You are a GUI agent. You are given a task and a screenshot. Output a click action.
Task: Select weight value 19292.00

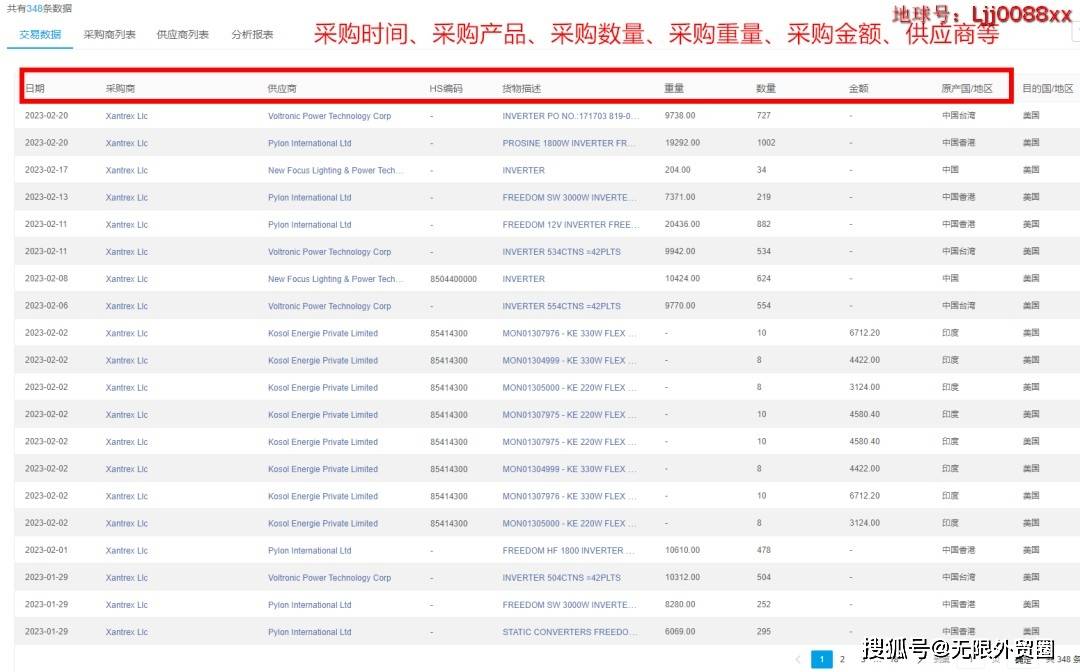(x=682, y=143)
